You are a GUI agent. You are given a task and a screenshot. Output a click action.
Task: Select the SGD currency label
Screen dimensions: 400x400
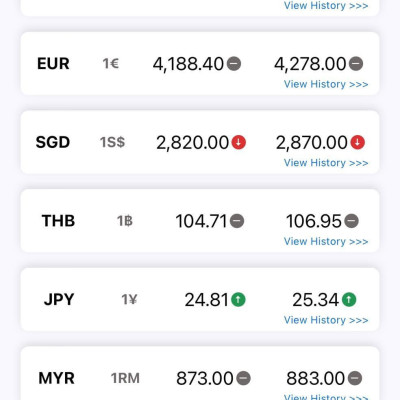pyautogui.click(x=53, y=142)
